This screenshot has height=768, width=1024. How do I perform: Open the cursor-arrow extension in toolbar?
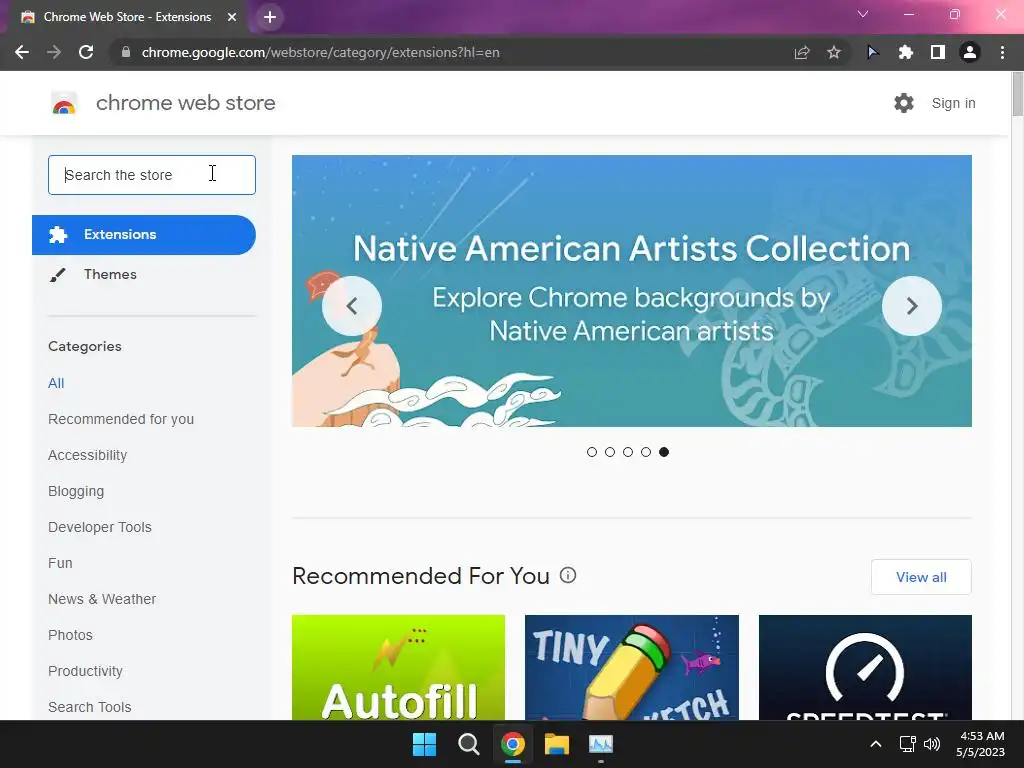(x=872, y=52)
